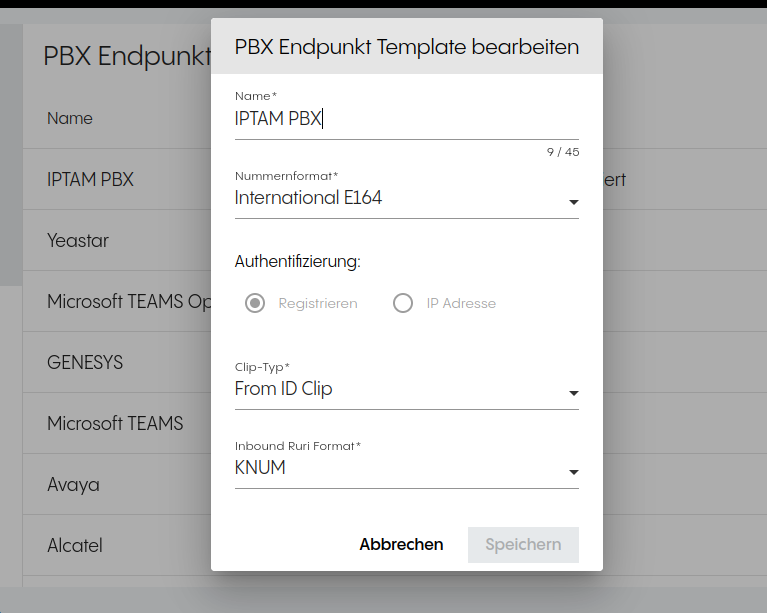
Task: Select the GENESYS template row
Action: tap(85, 362)
